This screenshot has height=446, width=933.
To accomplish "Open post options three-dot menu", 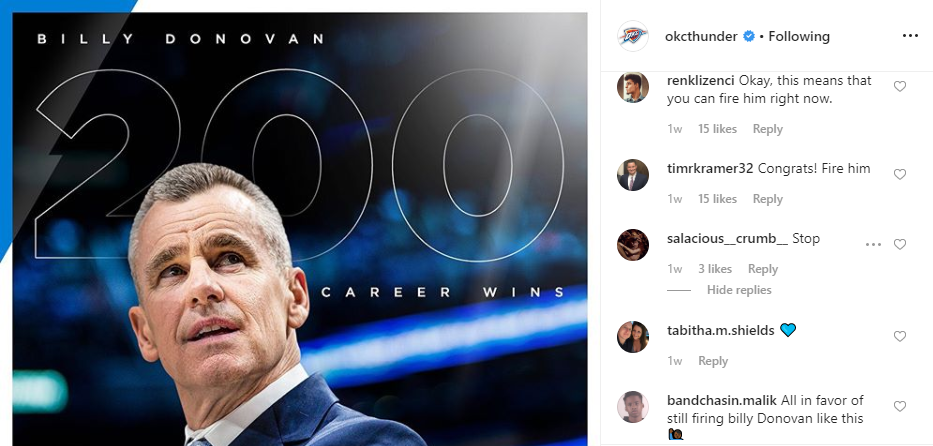I will [910, 36].
